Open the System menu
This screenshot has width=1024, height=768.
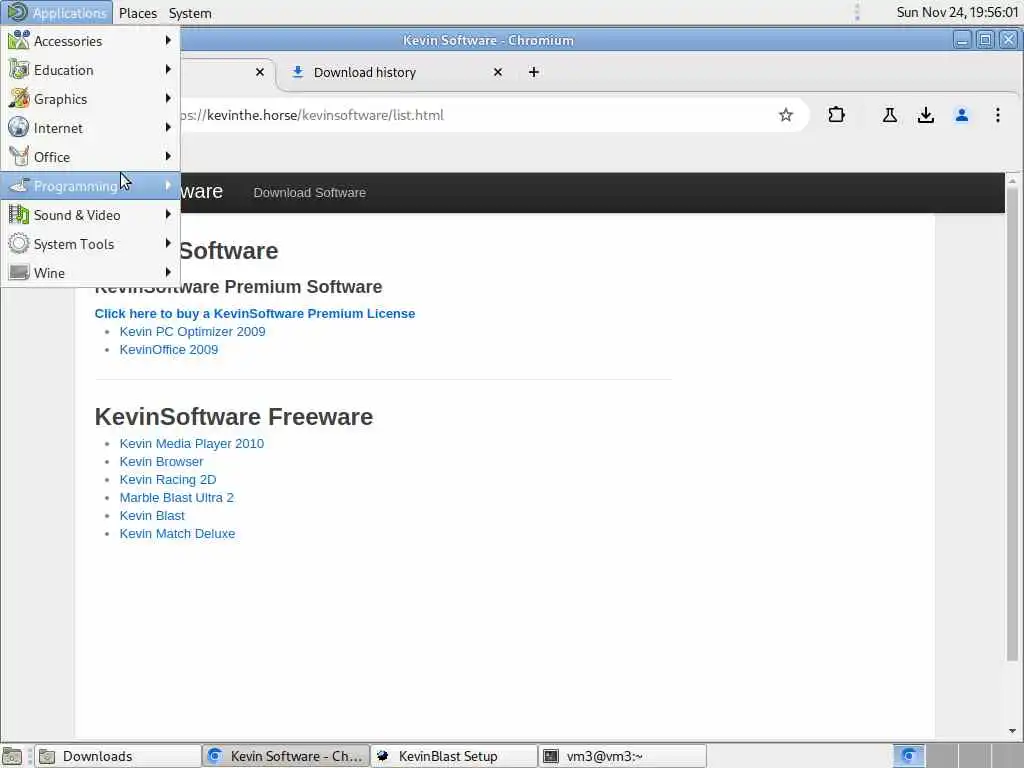click(190, 13)
